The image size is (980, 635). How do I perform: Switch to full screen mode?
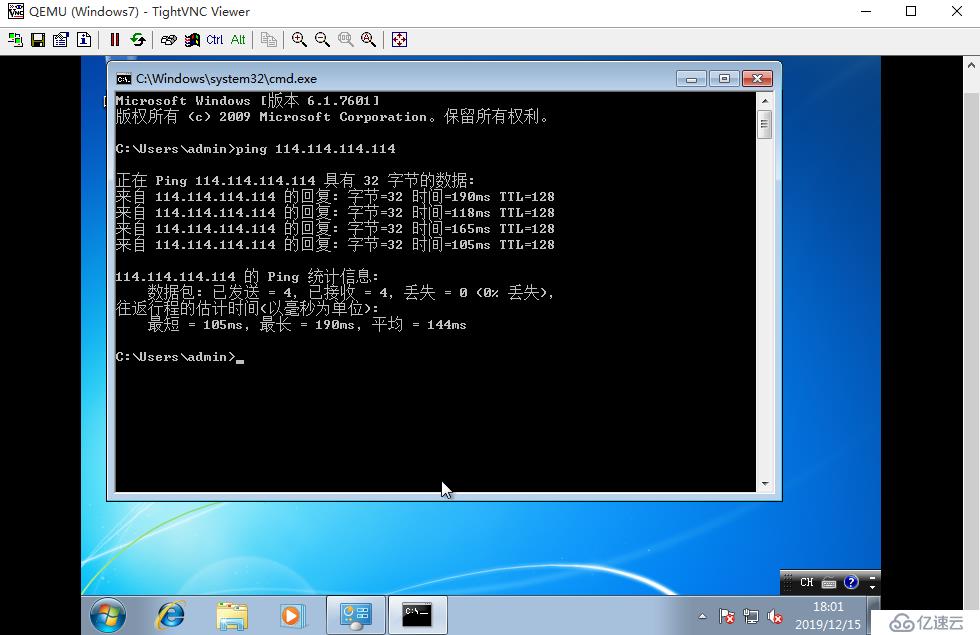coord(399,40)
